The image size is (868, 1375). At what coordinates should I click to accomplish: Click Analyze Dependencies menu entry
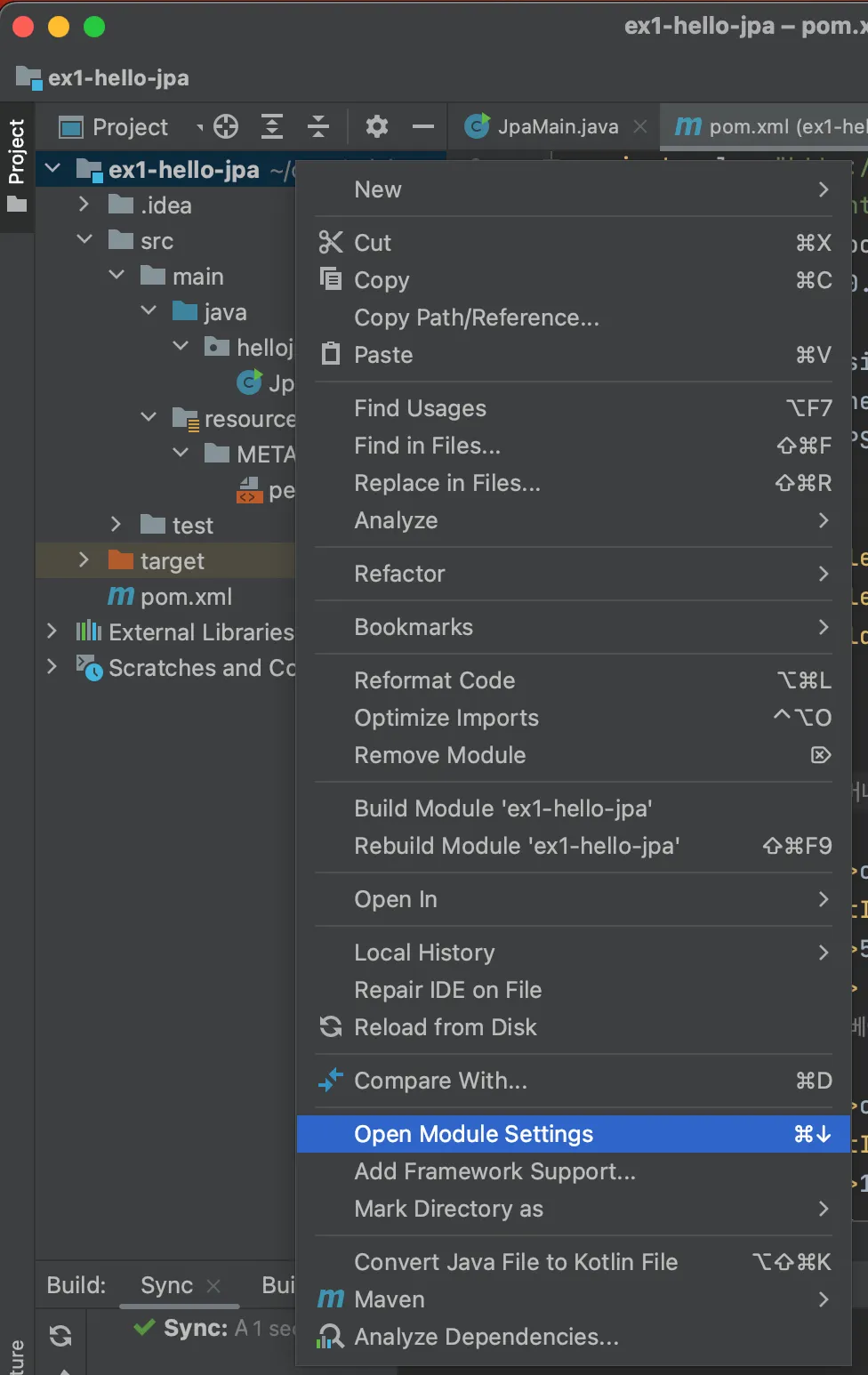[x=486, y=1337]
